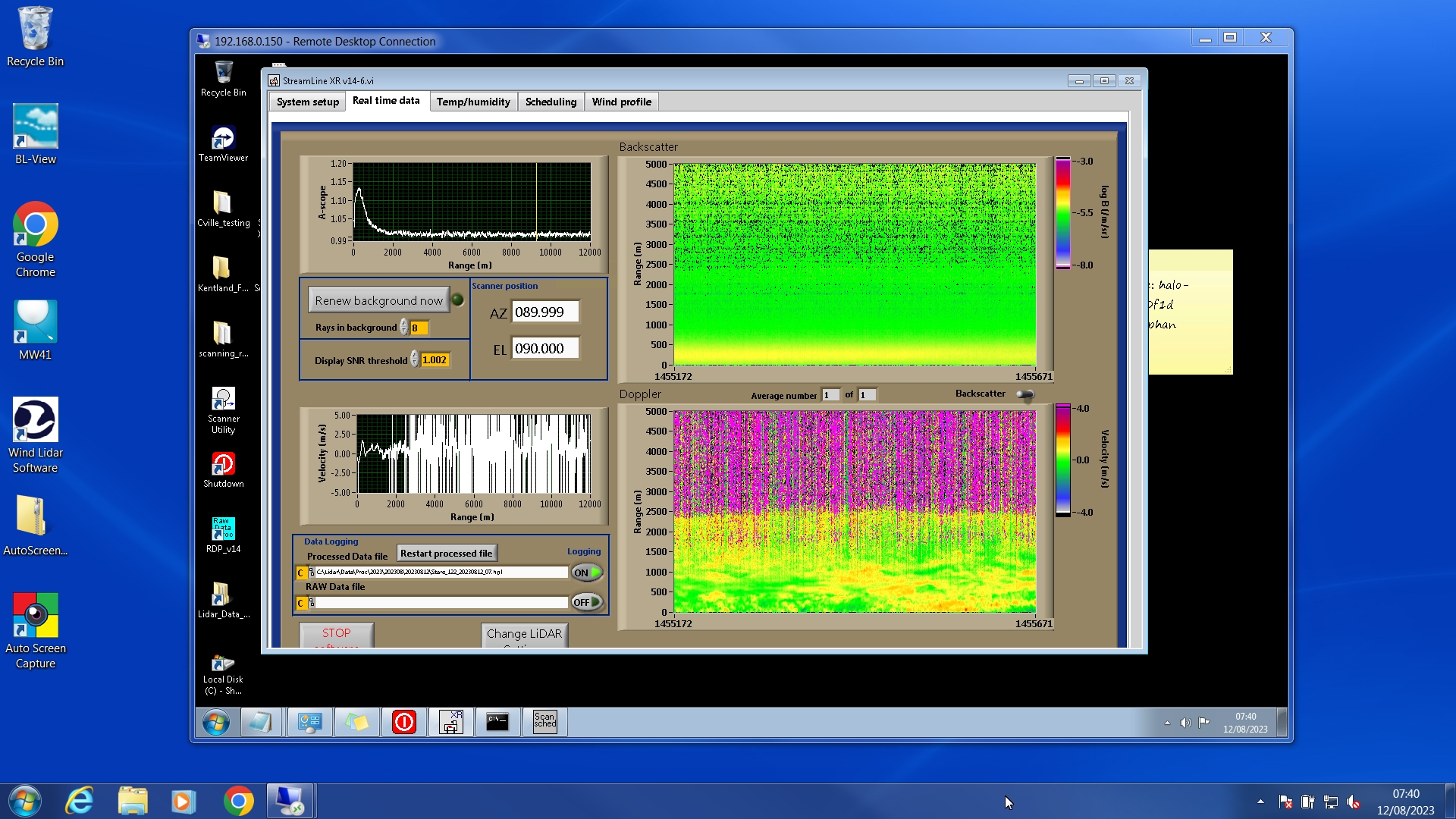The height and width of the screenshot is (819, 1456).
Task: Click the Display SNR threshold stepper arrows
Action: 415,359
